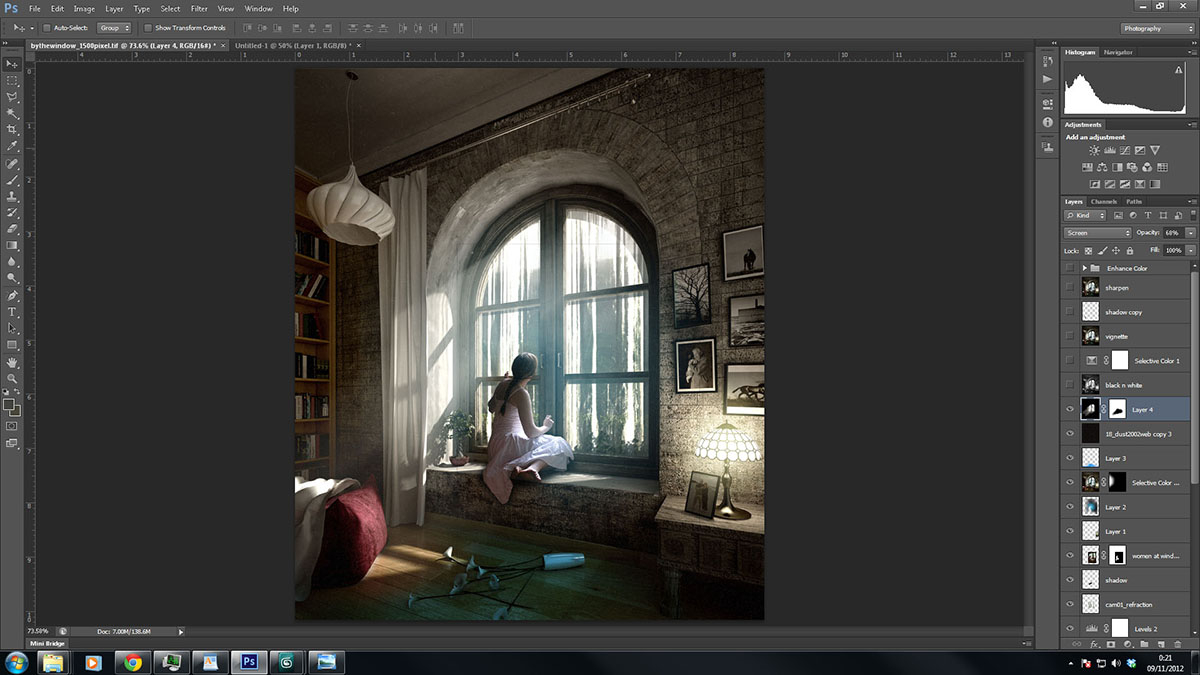This screenshot has height=675, width=1200.
Task: Choose the Clone Stamp tool
Action: click(x=12, y=196)
